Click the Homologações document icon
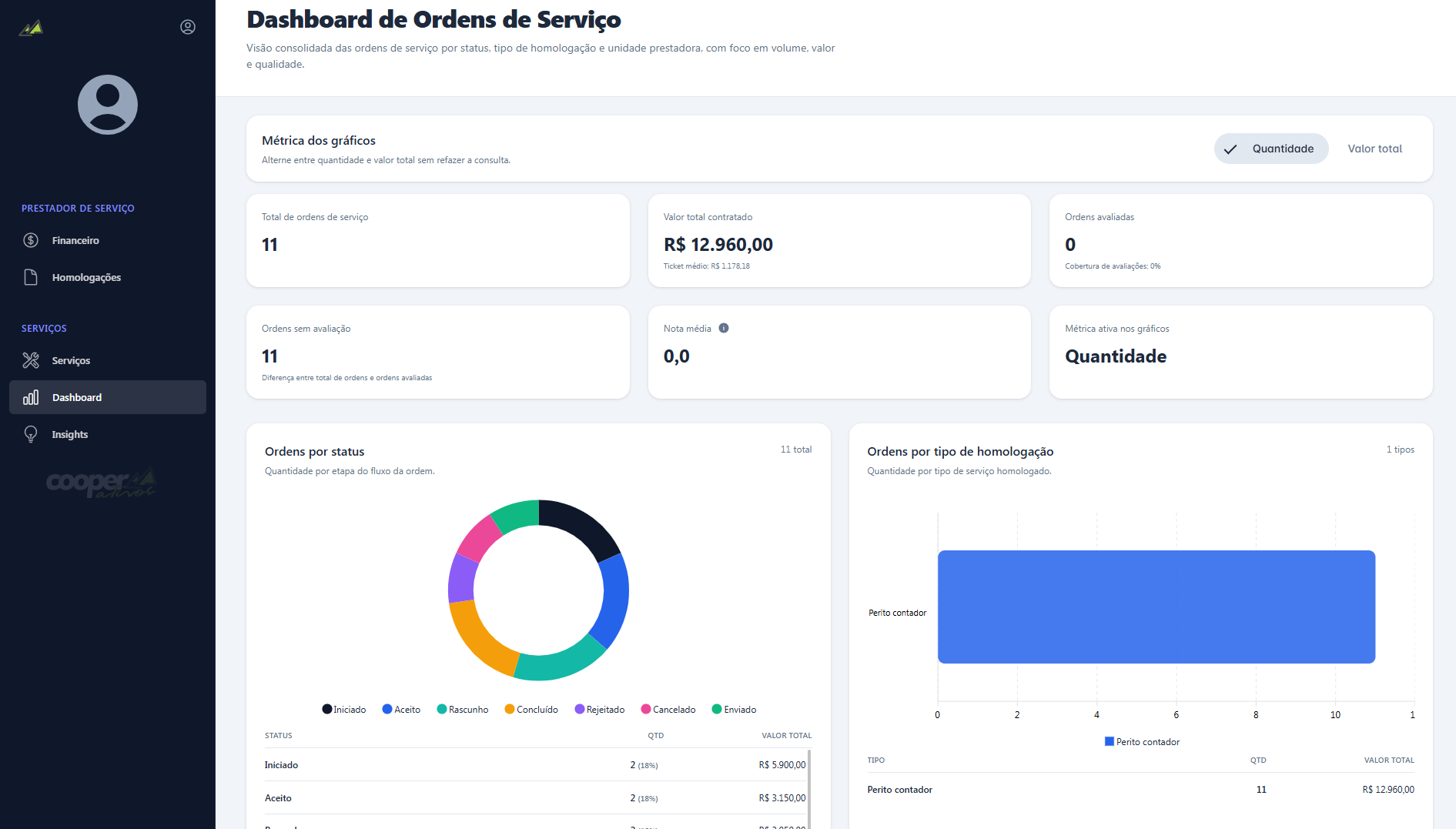 point(31,277)
